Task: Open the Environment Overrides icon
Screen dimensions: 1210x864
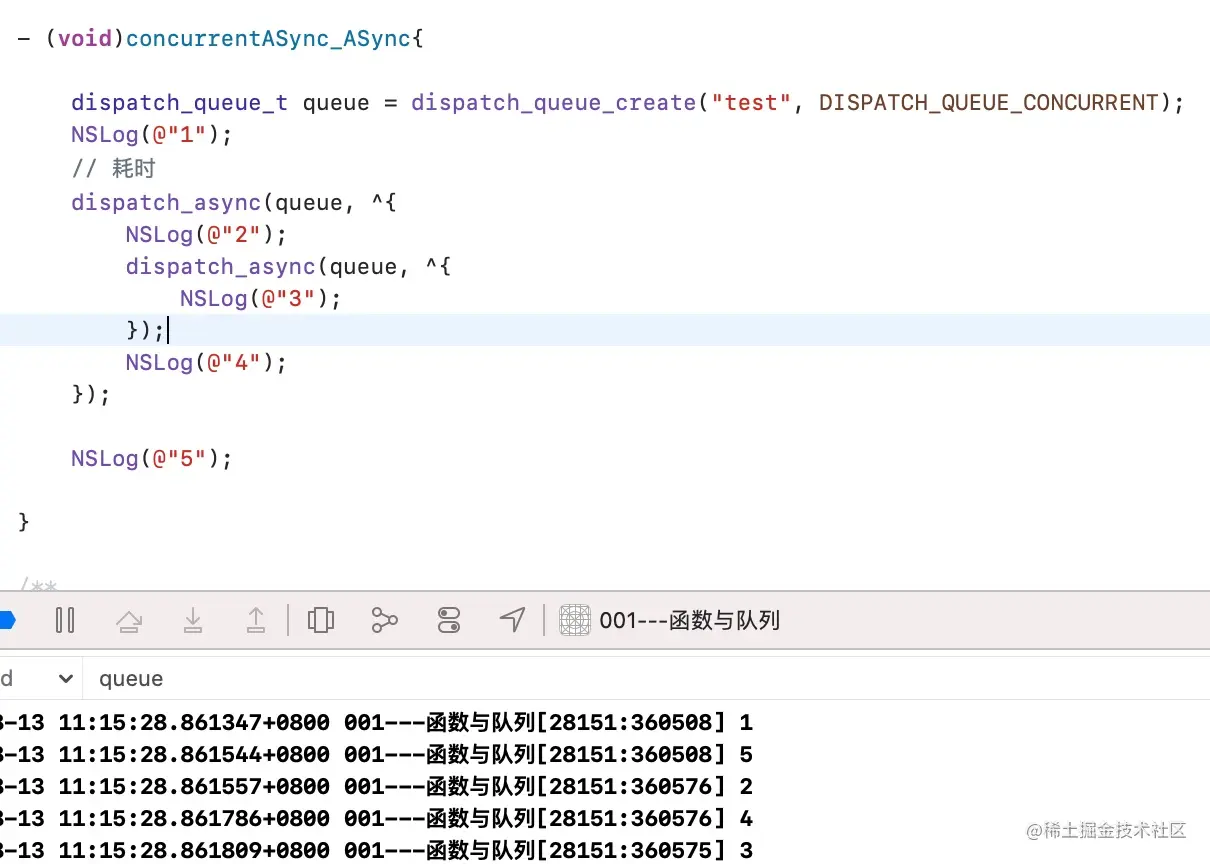Action: click(x=448, y=620)
